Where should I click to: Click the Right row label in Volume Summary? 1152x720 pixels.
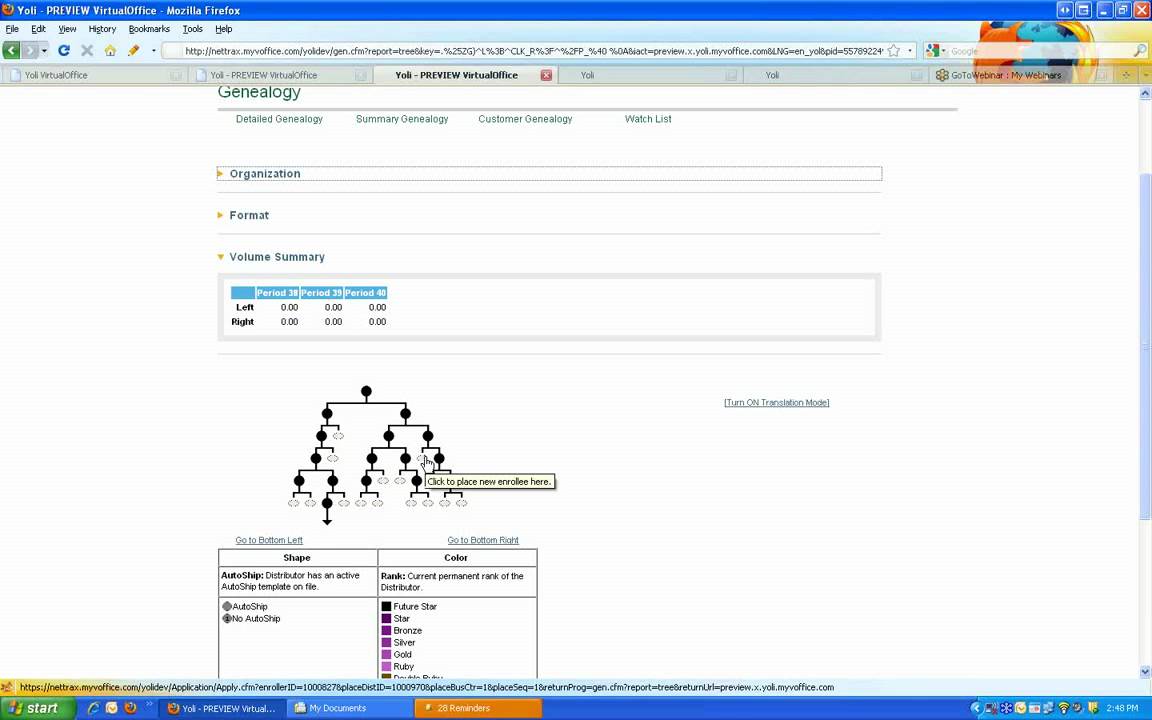point(242,322)
